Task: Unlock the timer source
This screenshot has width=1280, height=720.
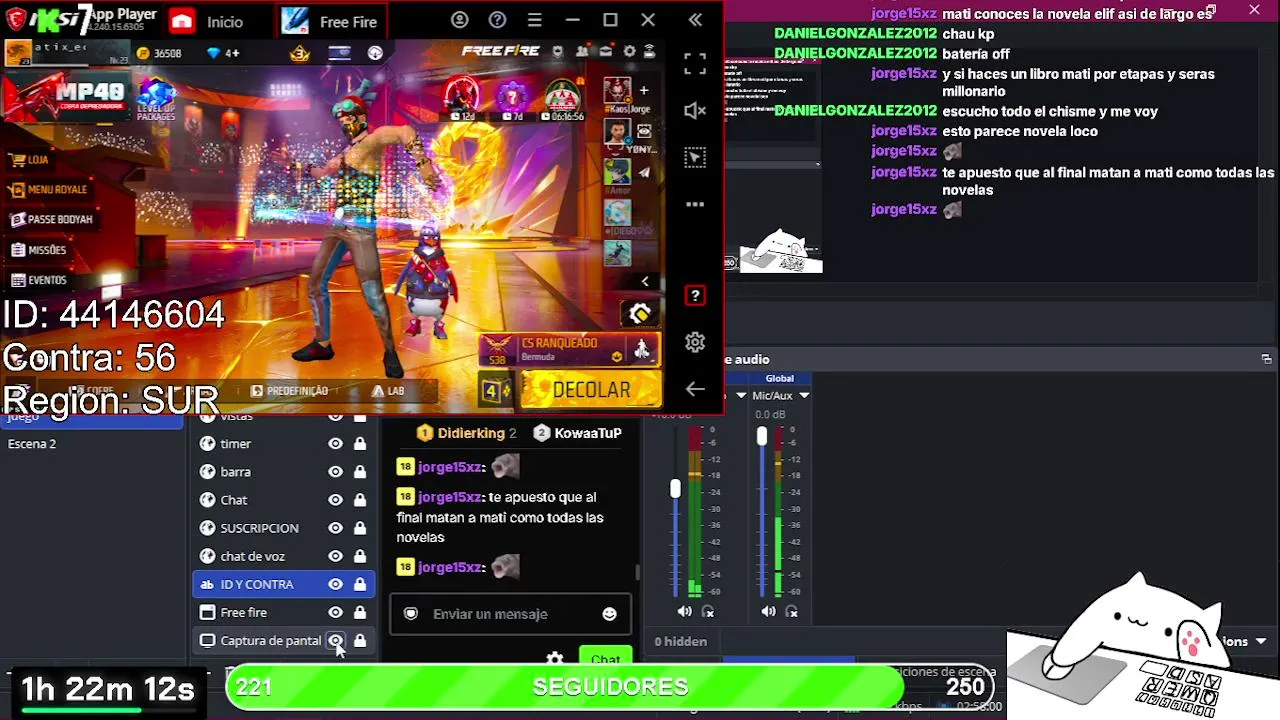Action: point(360,444)
